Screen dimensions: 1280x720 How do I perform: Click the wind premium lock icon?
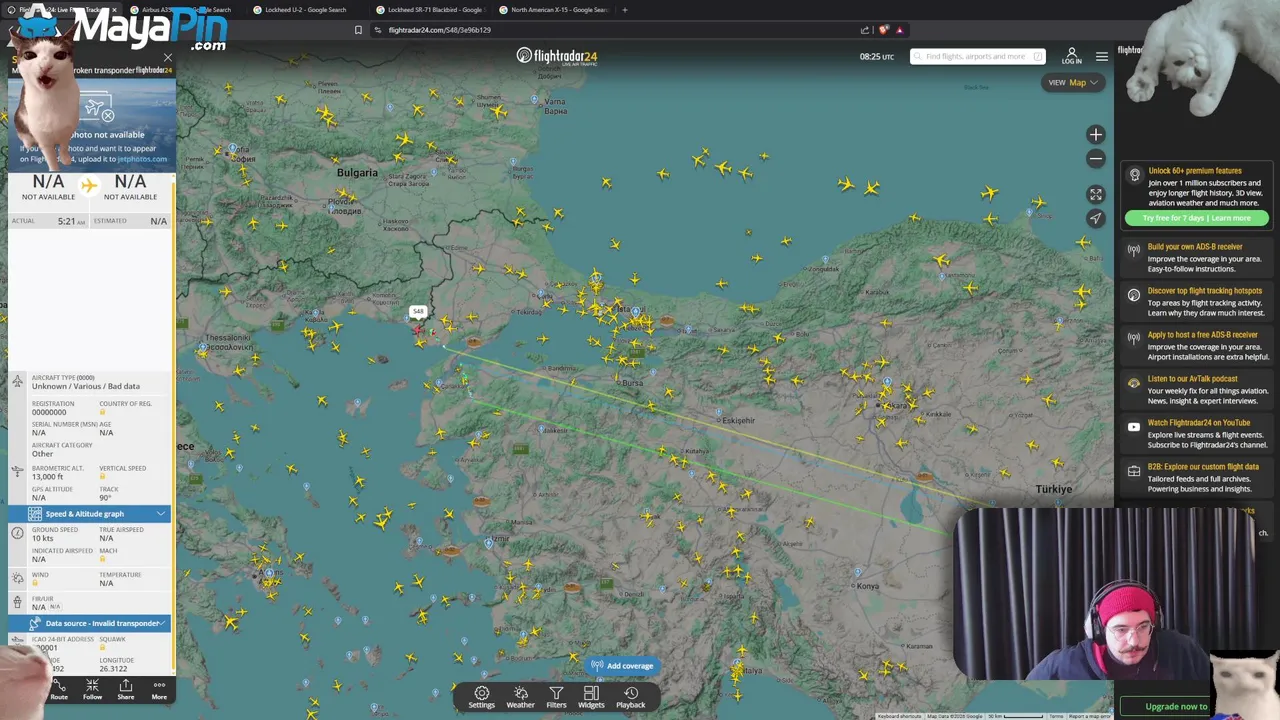point(36,583)
